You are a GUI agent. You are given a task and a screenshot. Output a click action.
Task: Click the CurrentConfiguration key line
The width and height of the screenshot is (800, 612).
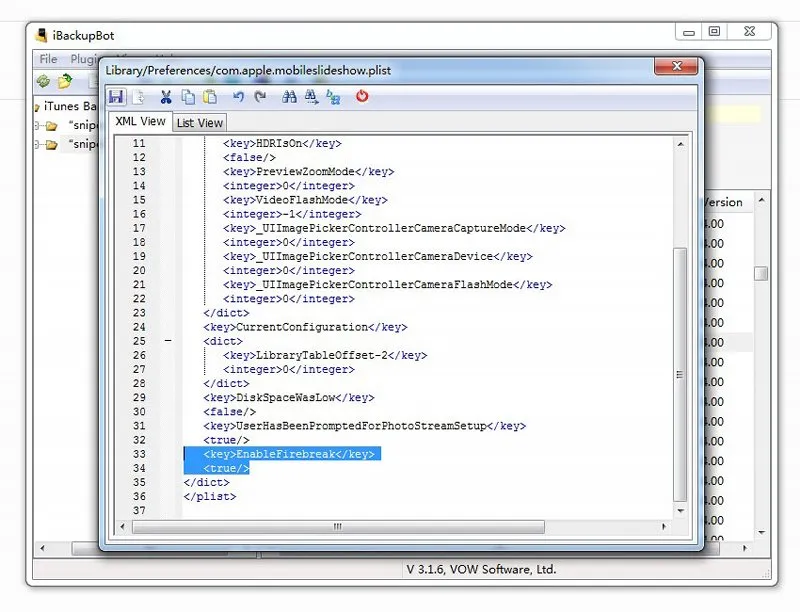[x=305, y=327]
